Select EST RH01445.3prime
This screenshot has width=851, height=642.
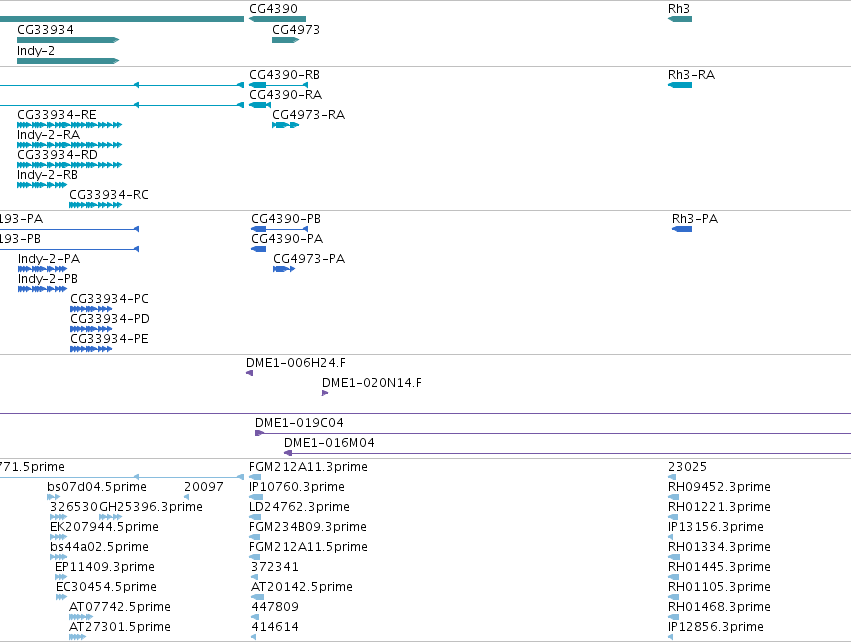674,578
